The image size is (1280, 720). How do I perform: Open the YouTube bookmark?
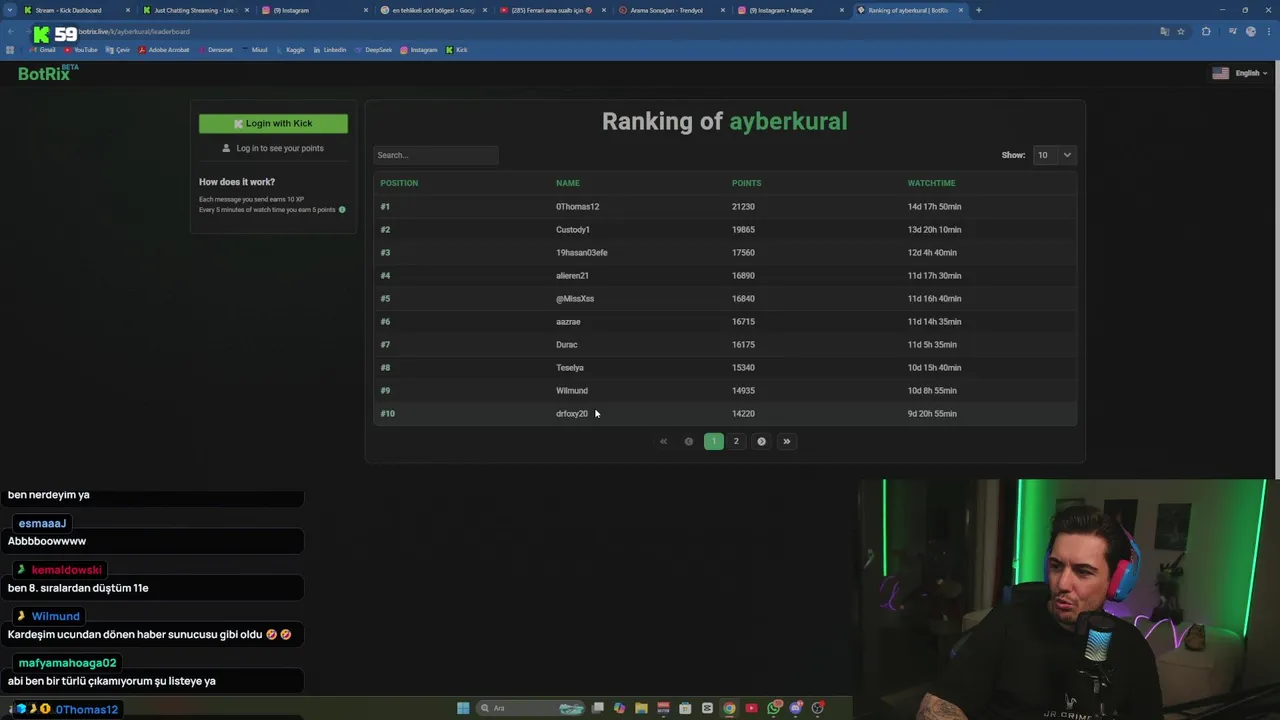pyautogui.click(x=80, y=50)
